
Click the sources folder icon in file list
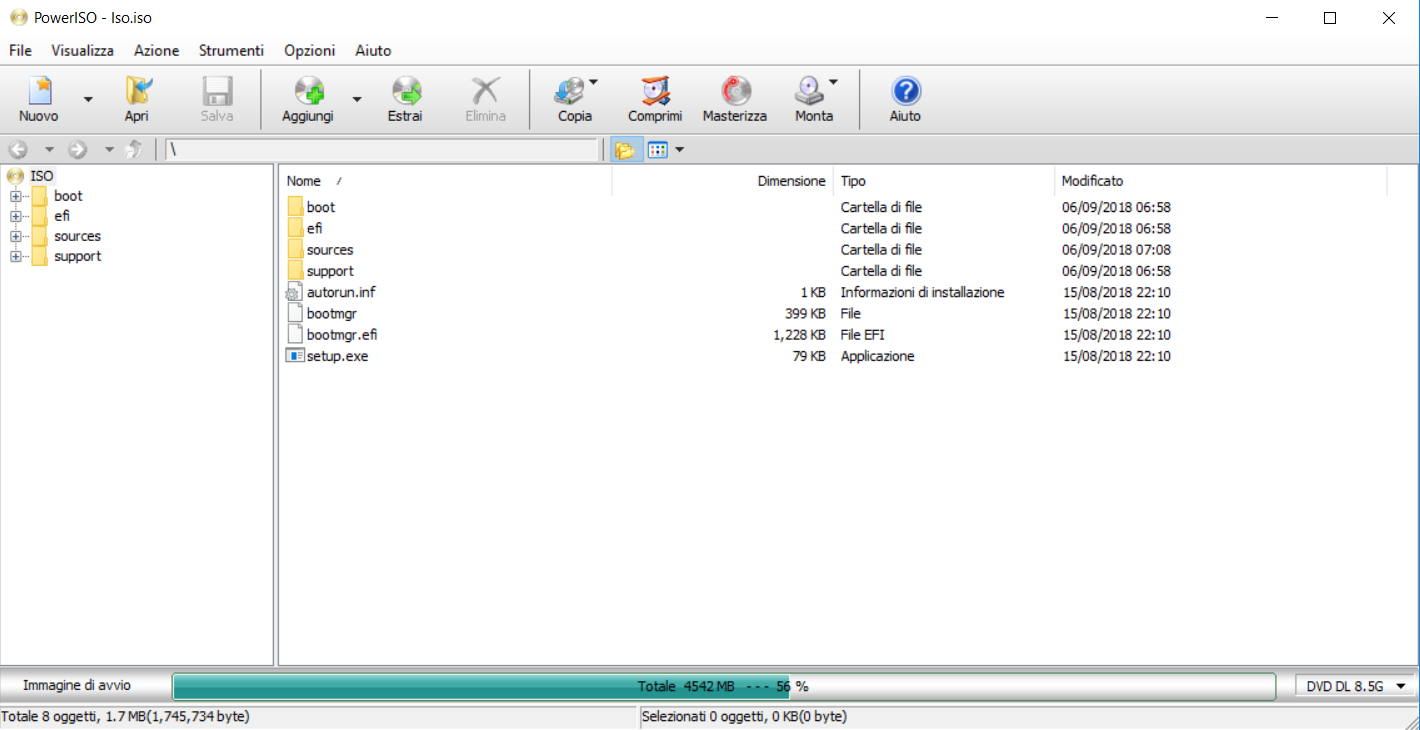[x=295, y=250]
